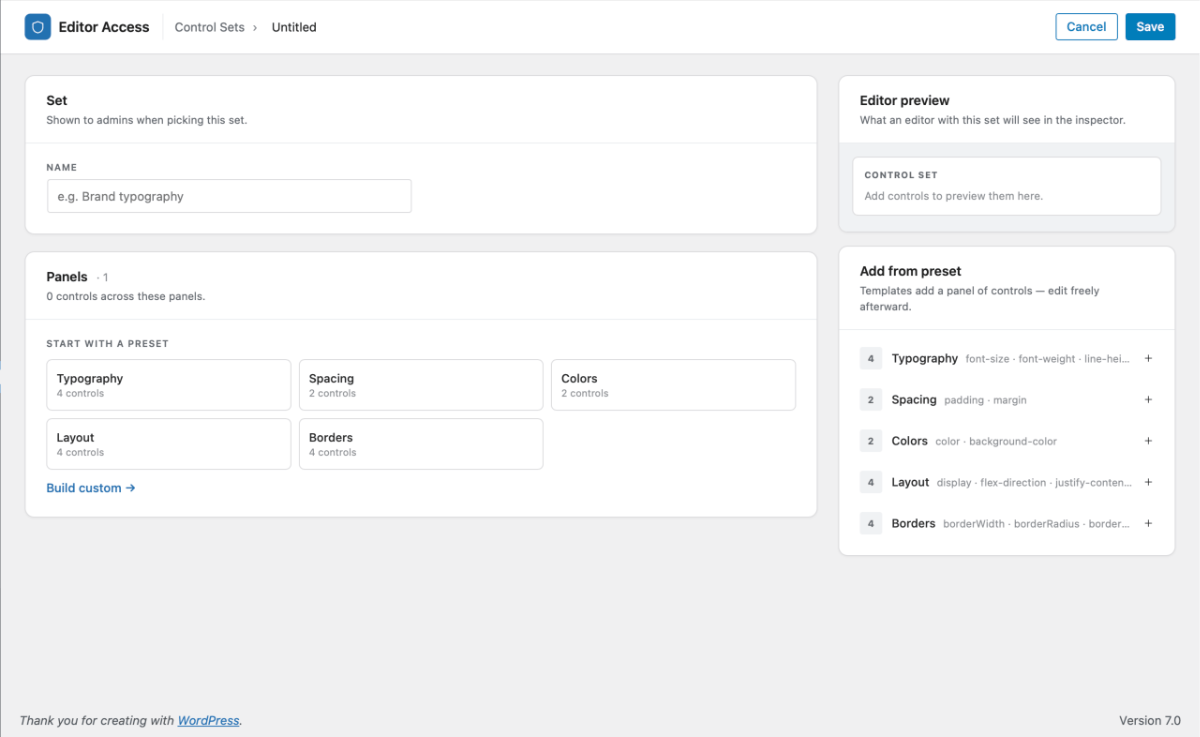Click the Editor preview heading
This screenshot has height=737, width=1200.
click(x=905, y=100)
